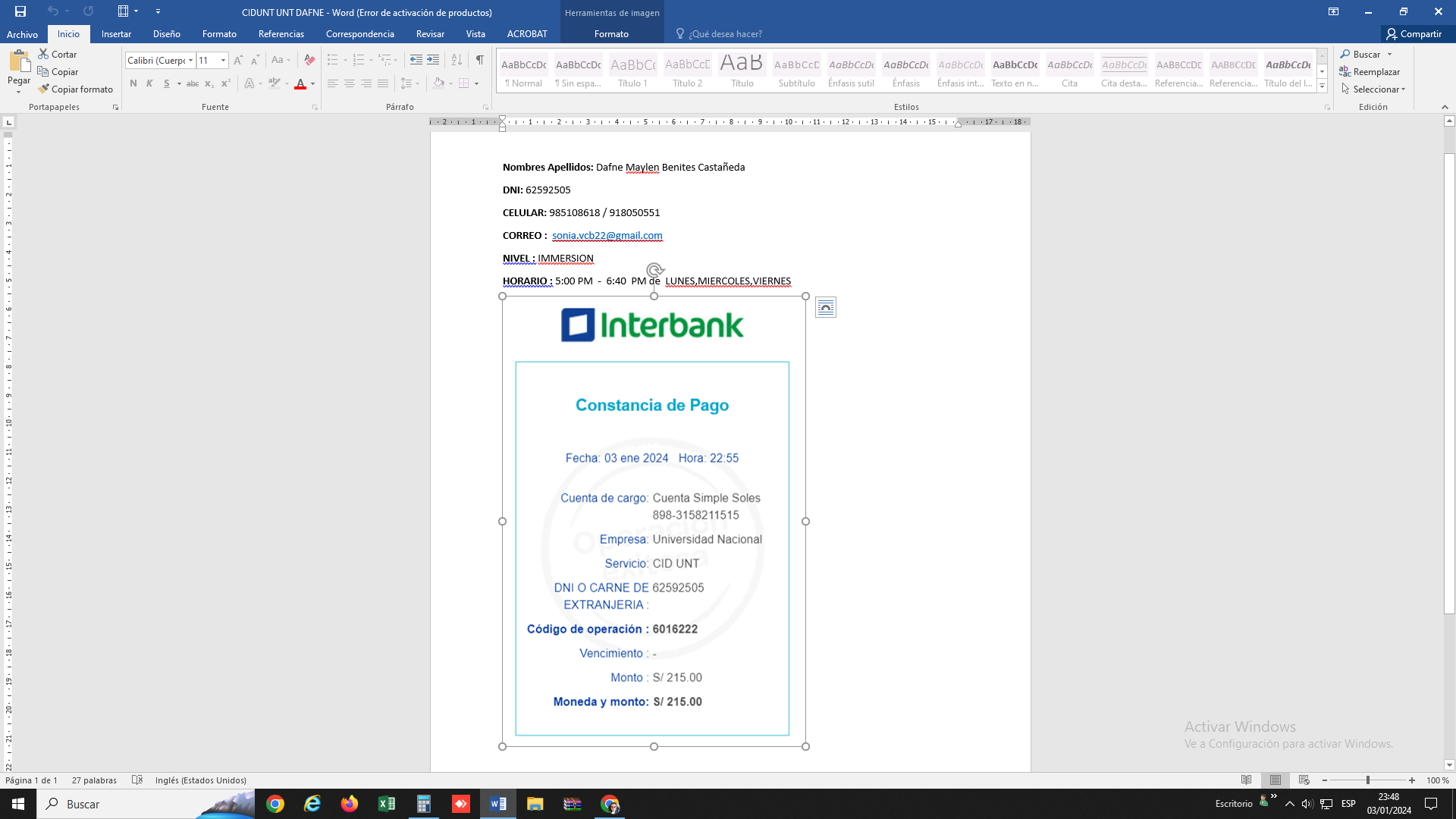Open the Referencias ribbon tab

[x=281, y=34]
